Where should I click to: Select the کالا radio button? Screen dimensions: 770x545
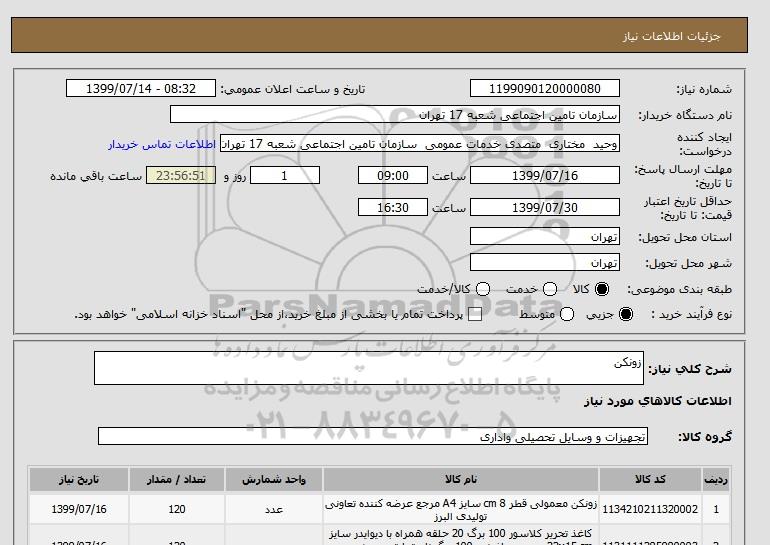[602, 289]
